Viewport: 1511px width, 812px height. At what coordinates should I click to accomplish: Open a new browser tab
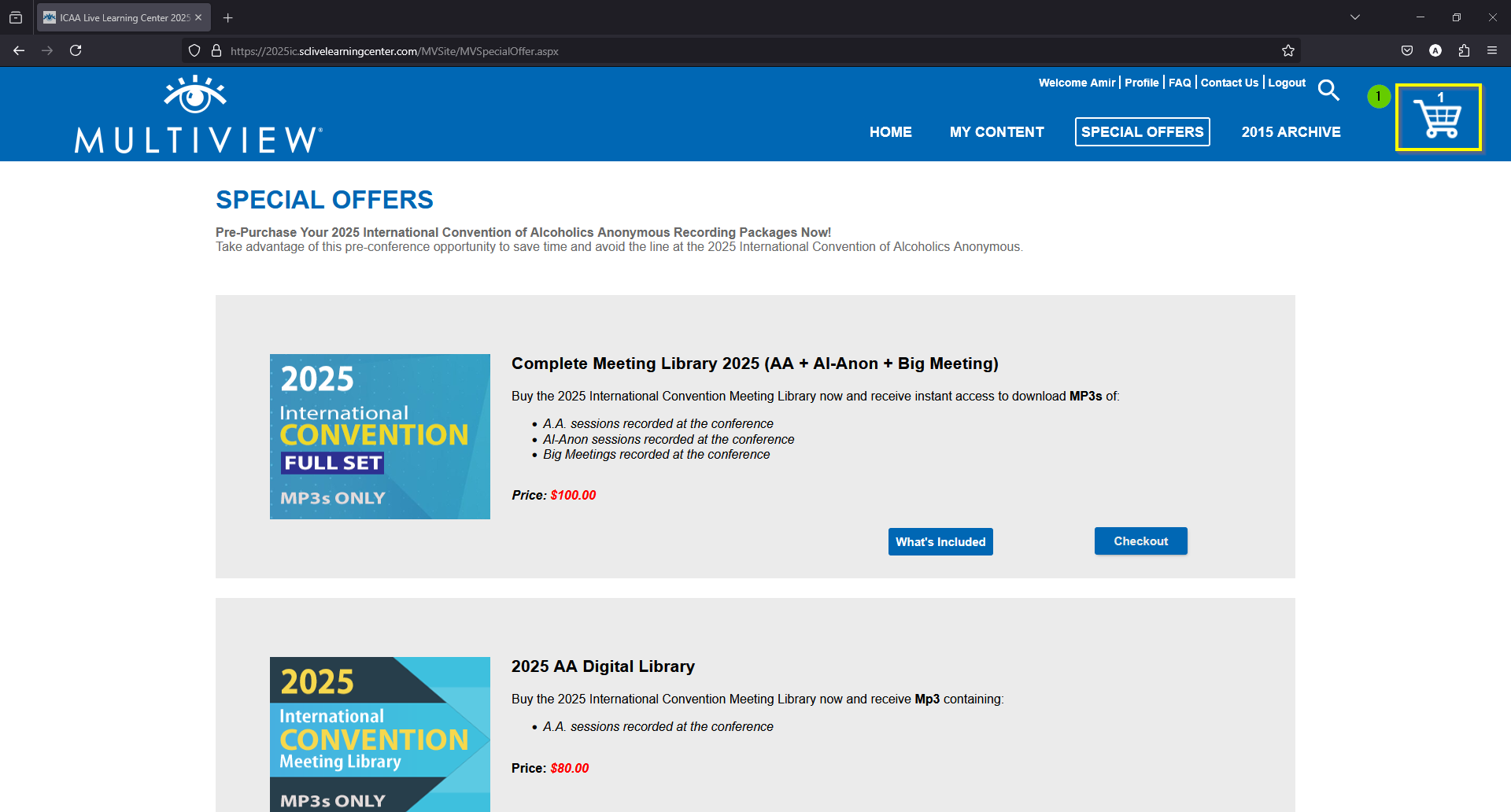(x=227, y=17)
